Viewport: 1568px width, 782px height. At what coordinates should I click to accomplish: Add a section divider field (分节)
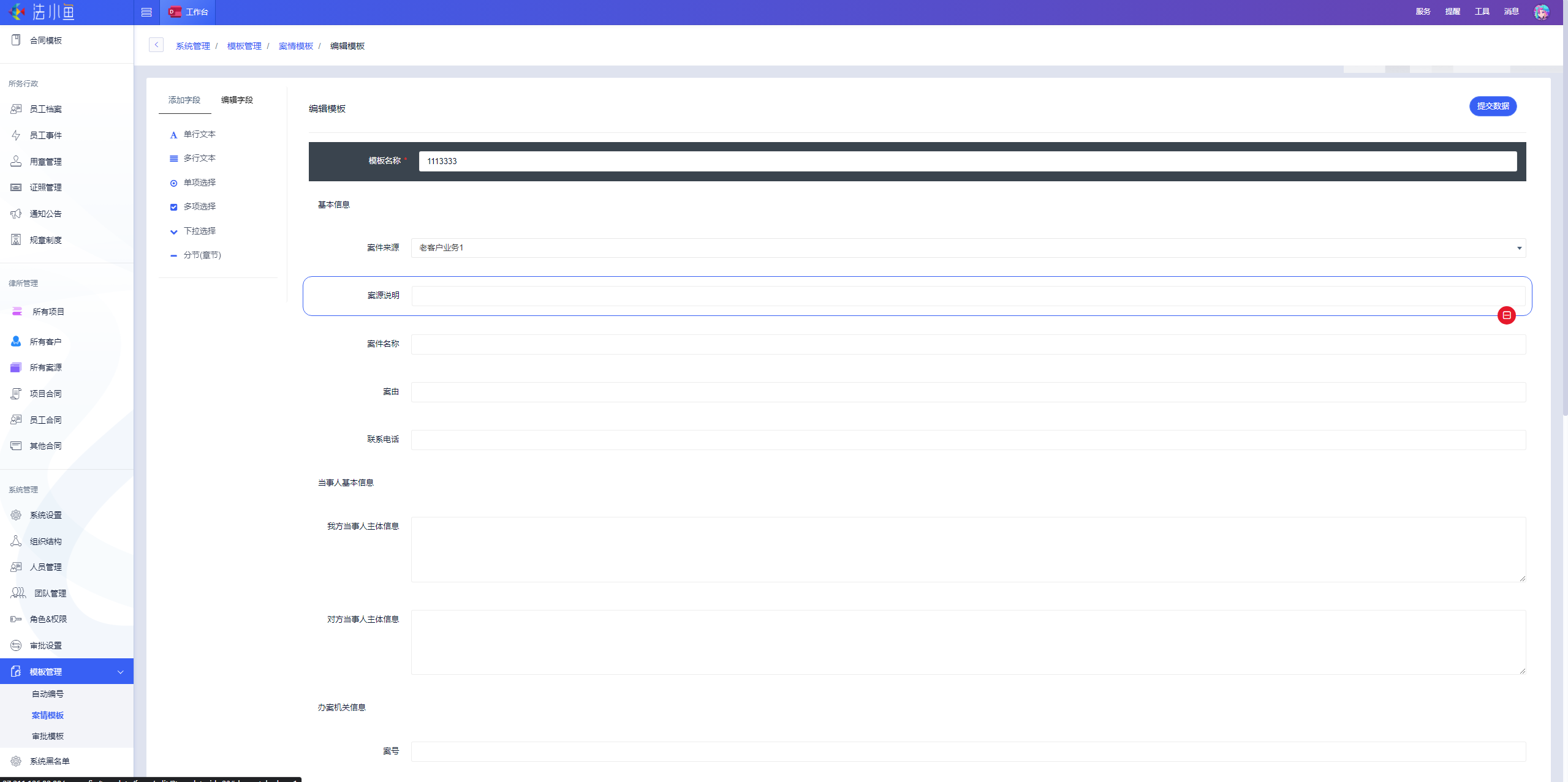point(202,255)
